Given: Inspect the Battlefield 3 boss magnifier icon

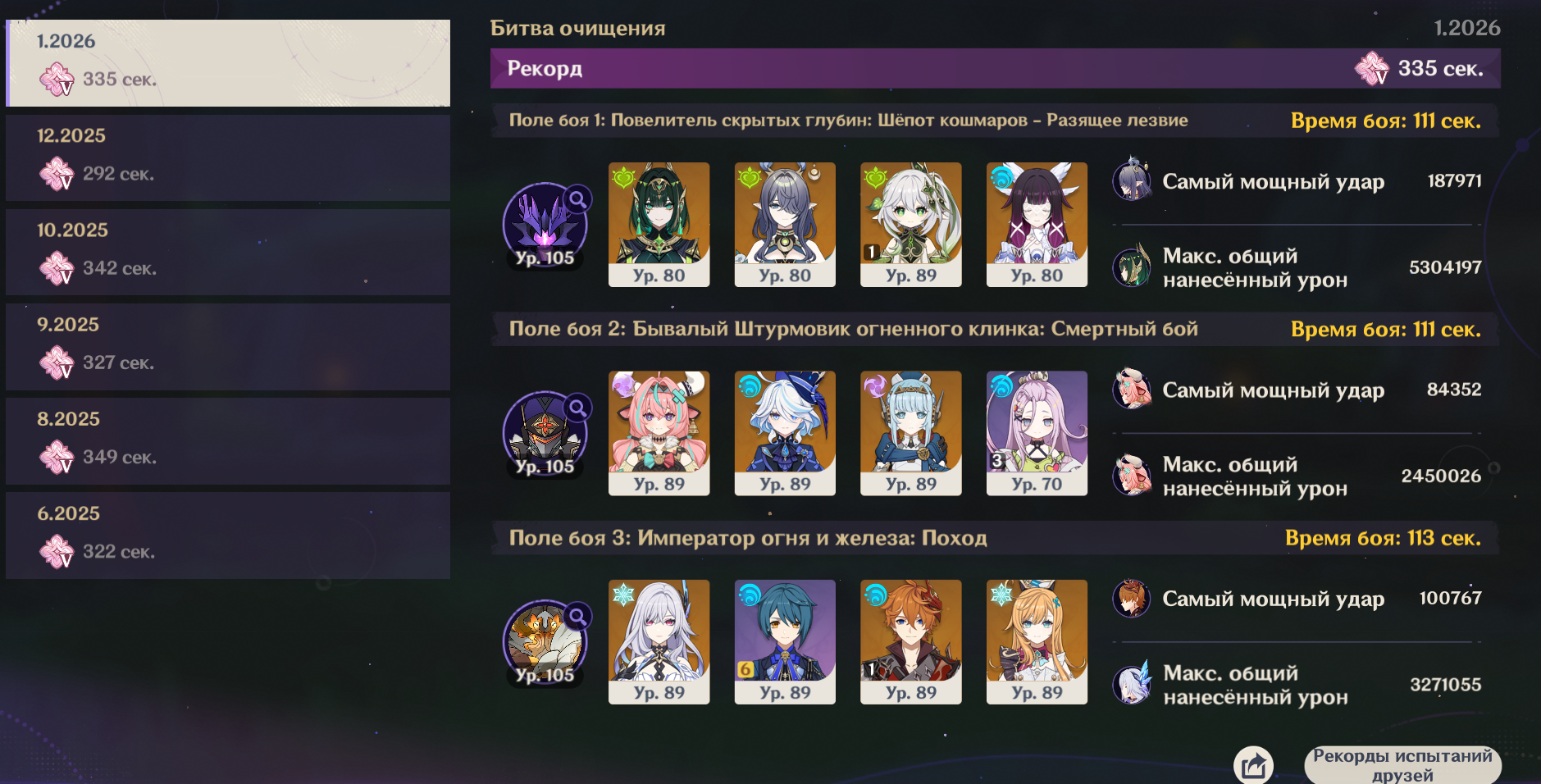Looking at the screenshot, I should 578,616.
